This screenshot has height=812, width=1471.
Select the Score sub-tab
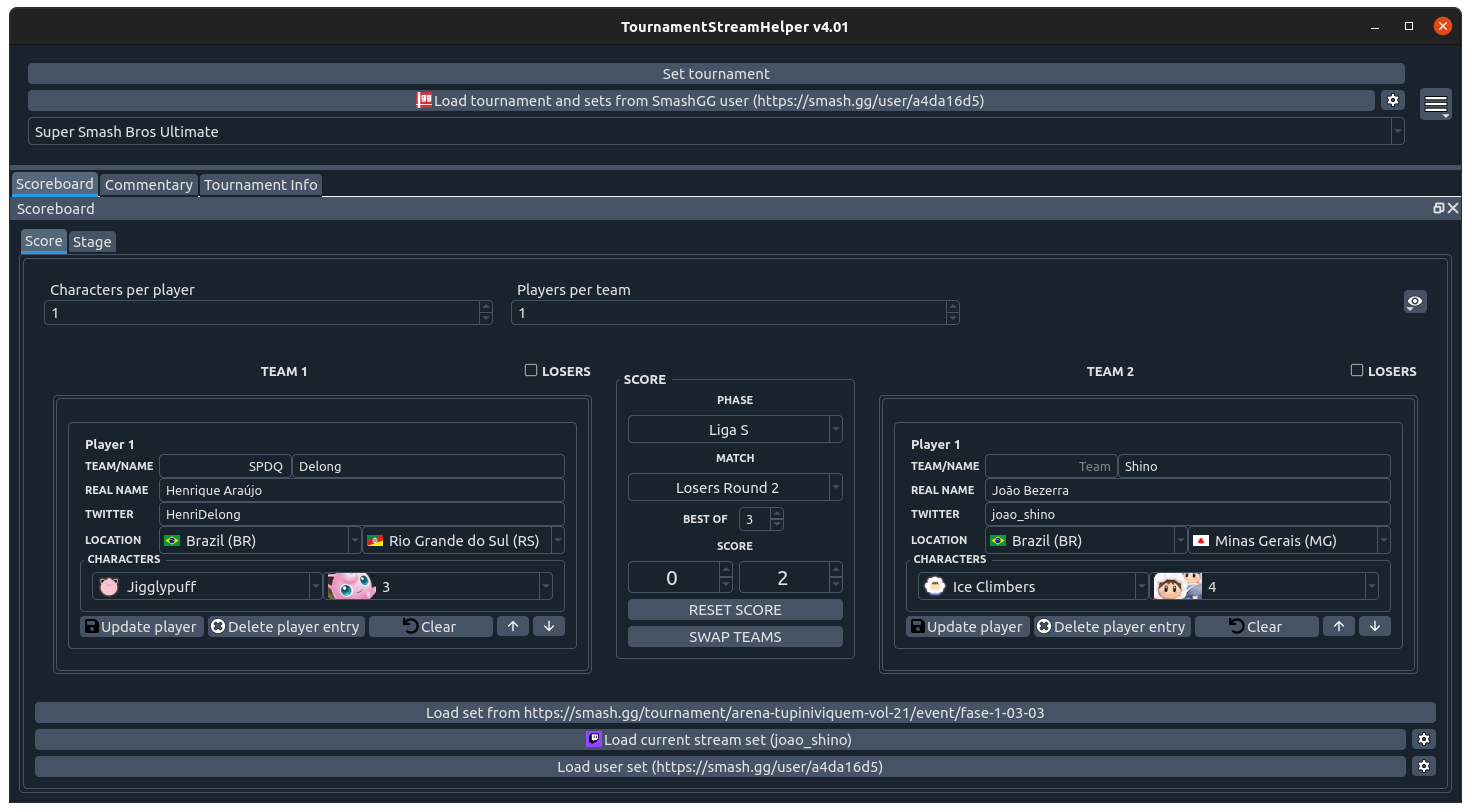(x=44, y=241)
